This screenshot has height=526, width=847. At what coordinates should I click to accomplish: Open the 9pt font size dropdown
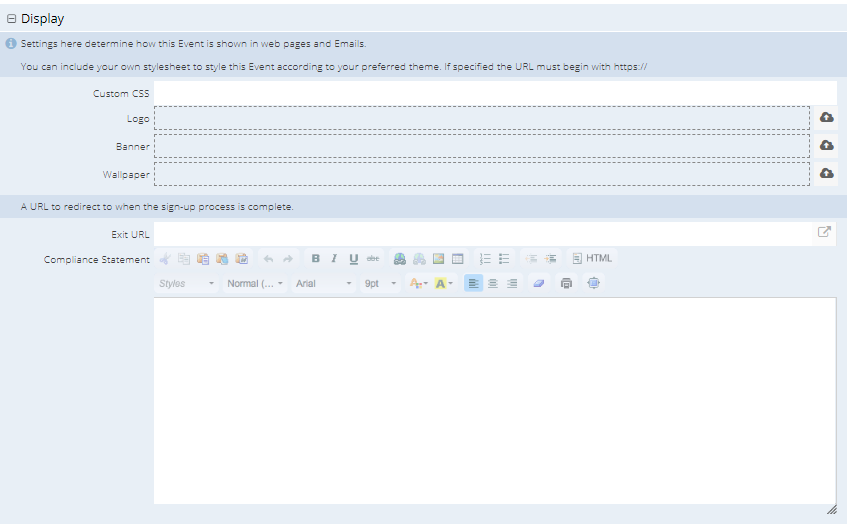pyautogui.click(x=380, y=284)
